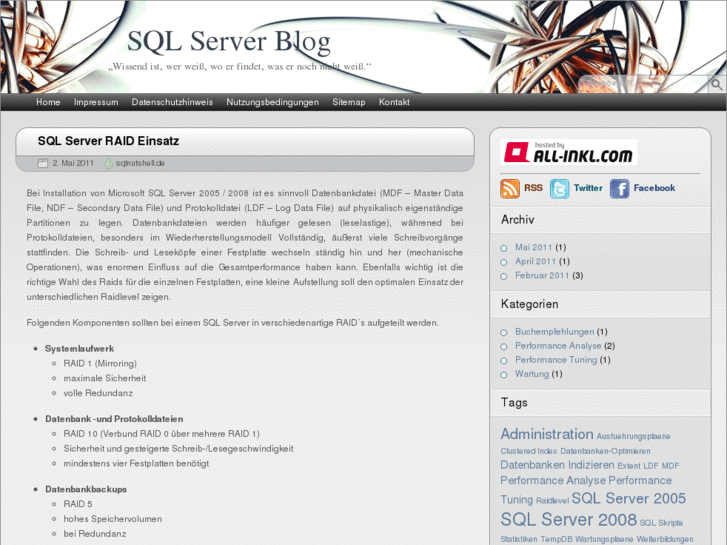Open Nutzungsbedingungen menu item

click(x=273, y=102)
